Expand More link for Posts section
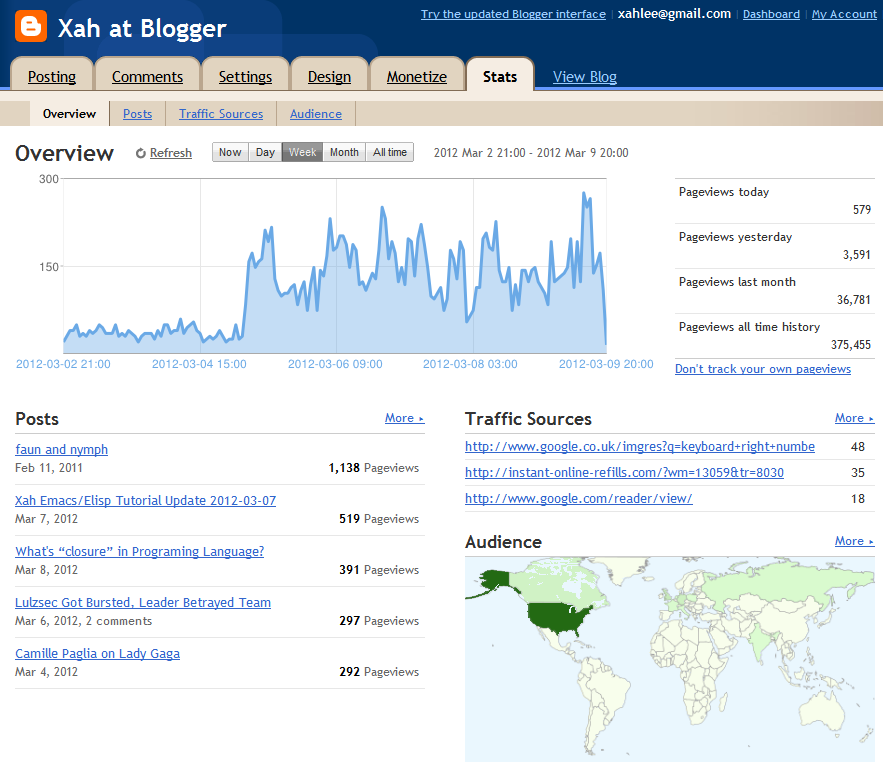 click(x=404, y=418)
